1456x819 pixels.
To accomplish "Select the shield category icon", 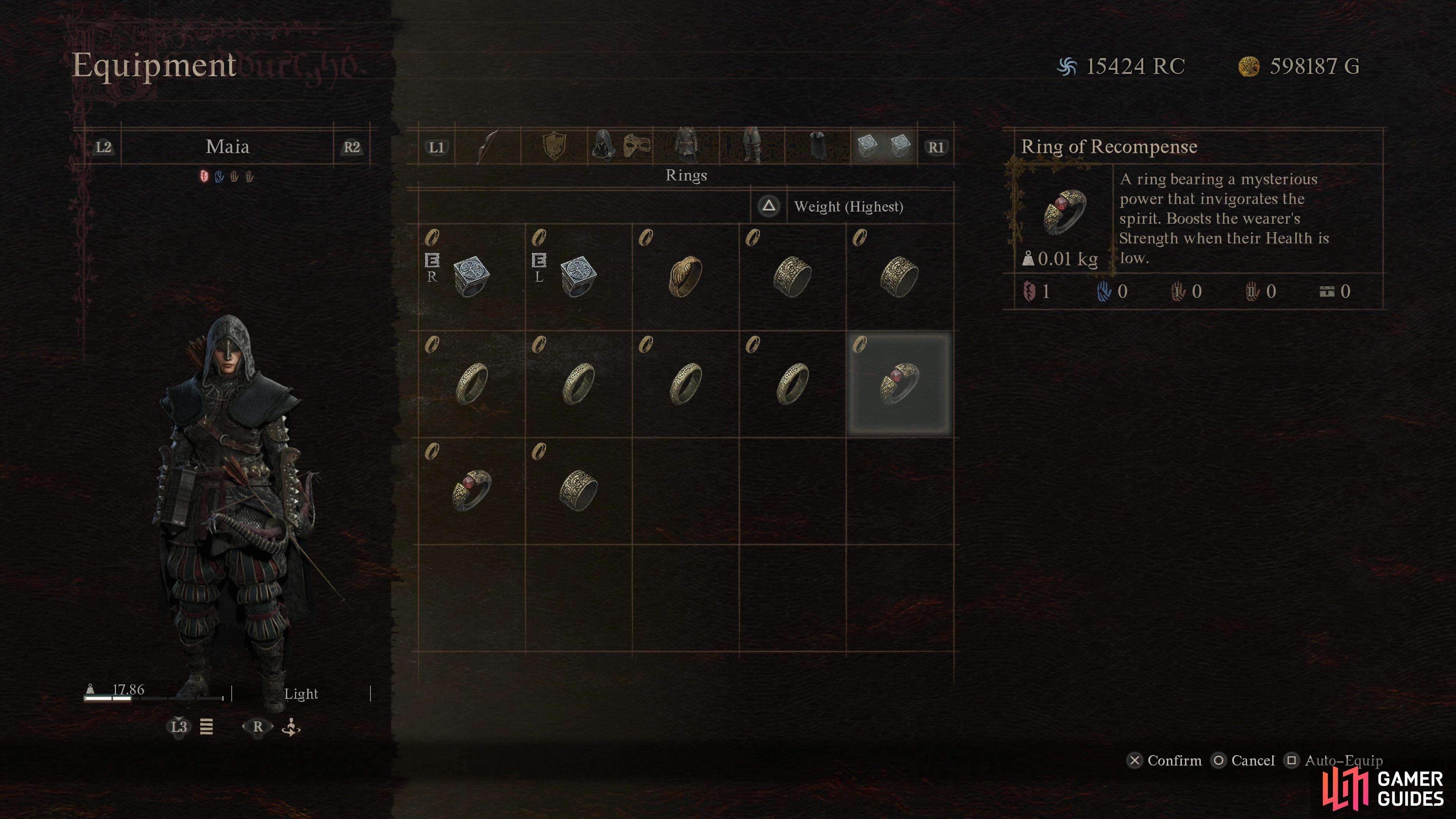I will [554, 146].
